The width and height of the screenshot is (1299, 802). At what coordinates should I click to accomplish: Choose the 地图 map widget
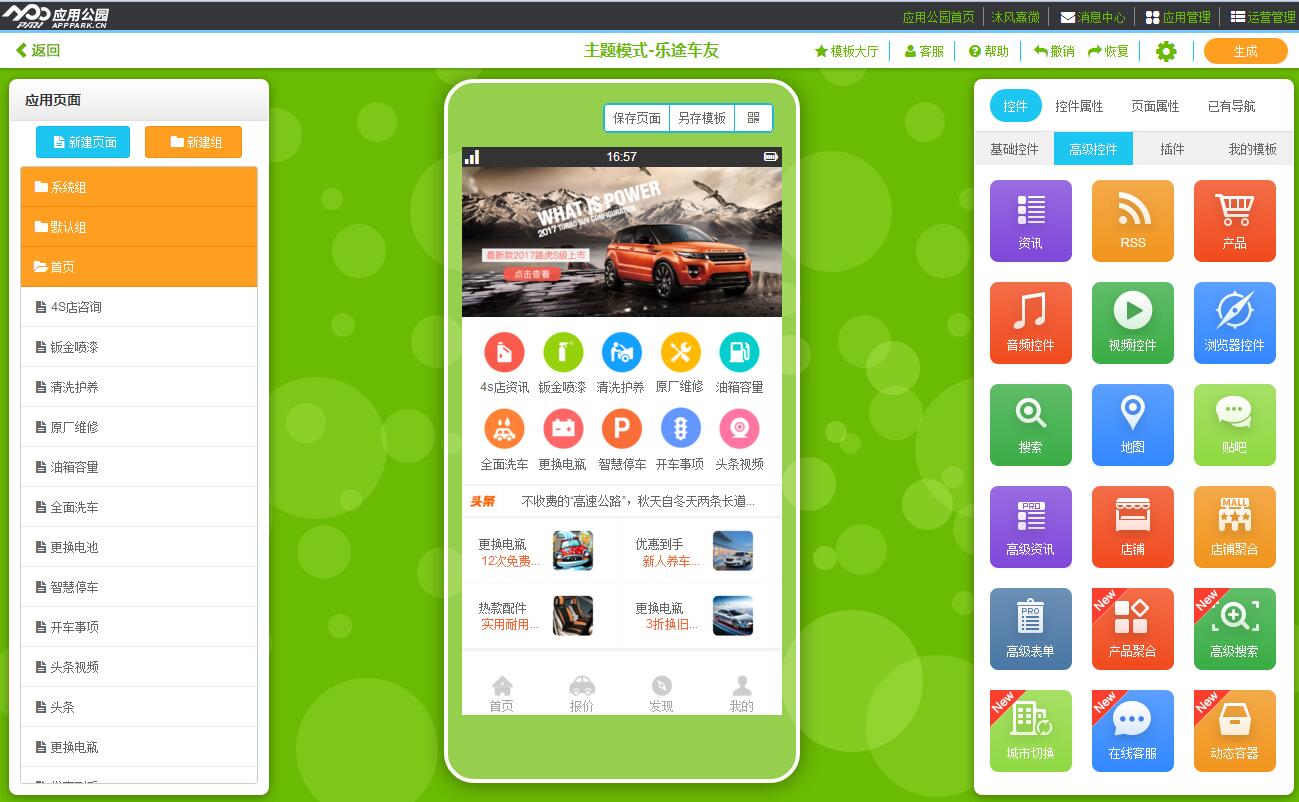pos(1132,425)
